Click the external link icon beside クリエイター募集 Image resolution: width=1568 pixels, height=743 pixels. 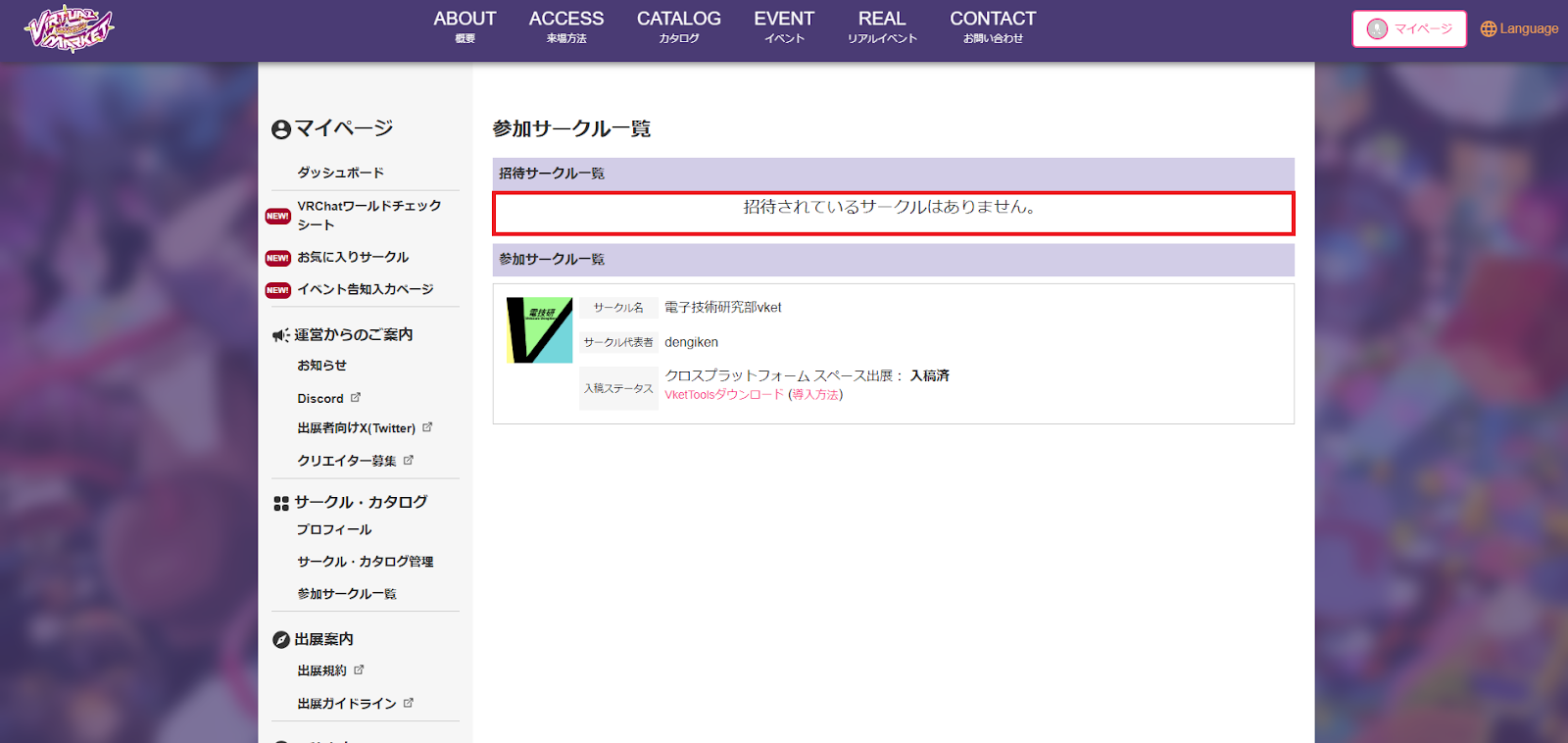(409, 460)
